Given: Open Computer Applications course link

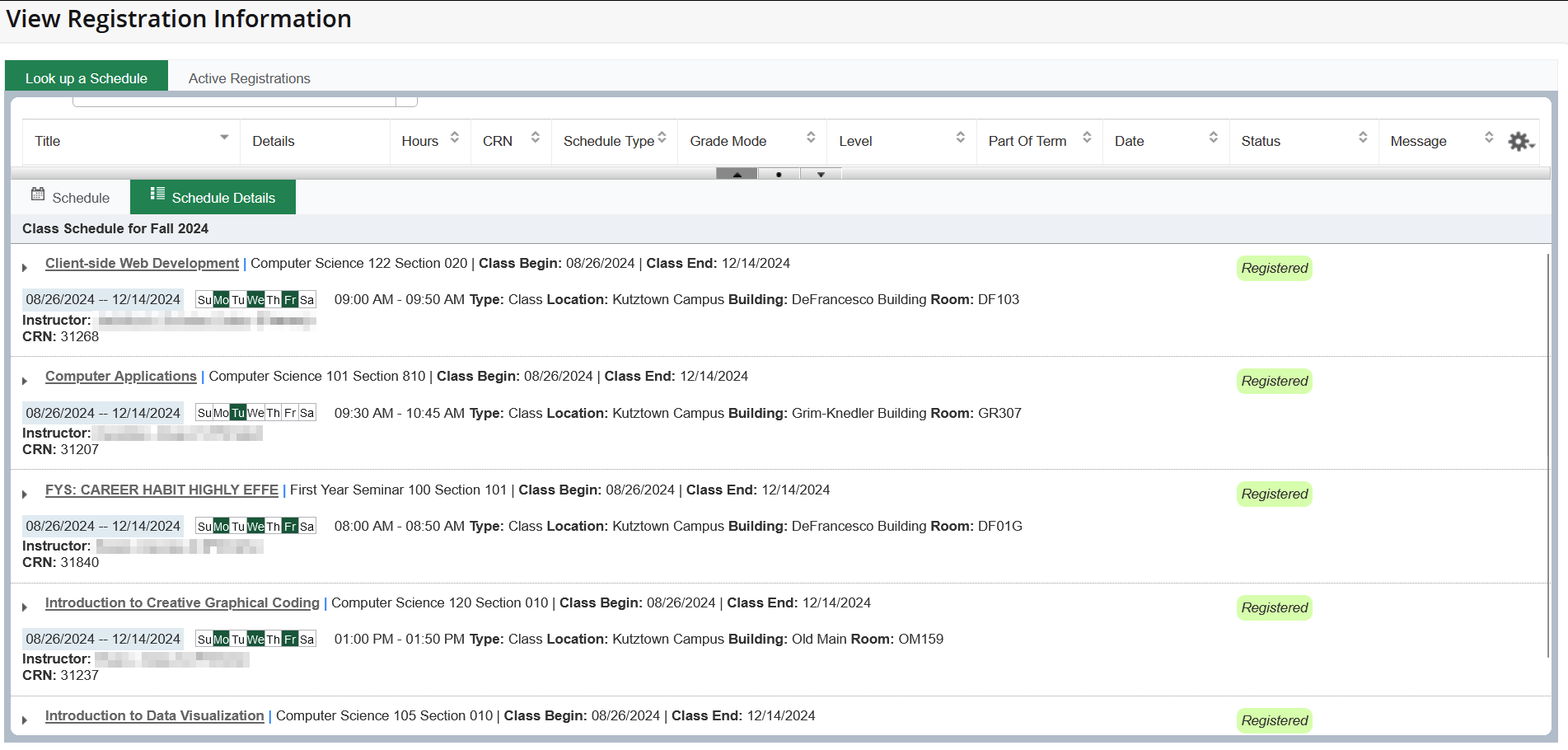Looking at the screenshot, I should [x=121, y=376].
